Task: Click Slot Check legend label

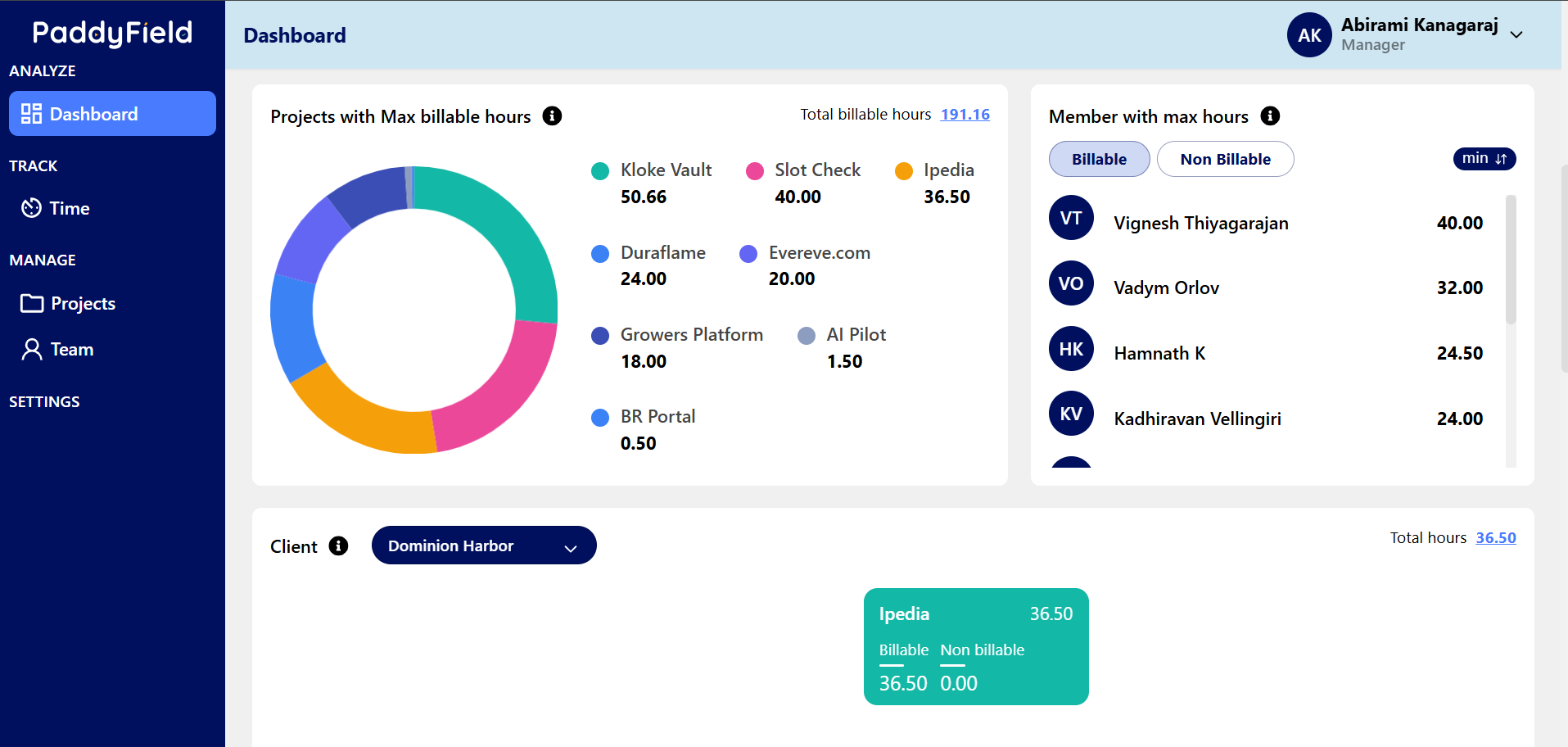Action: coord(817,170)
